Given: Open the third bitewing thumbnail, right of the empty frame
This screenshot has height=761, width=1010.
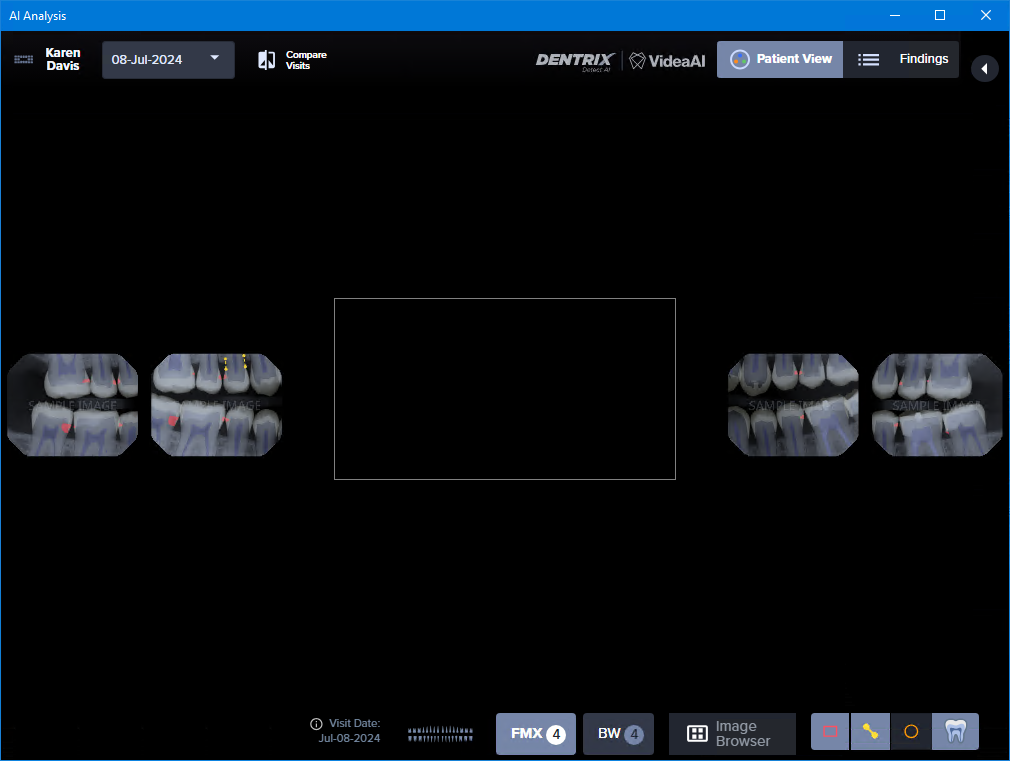Looking at the screenshot, I should [x=793, y=405].
